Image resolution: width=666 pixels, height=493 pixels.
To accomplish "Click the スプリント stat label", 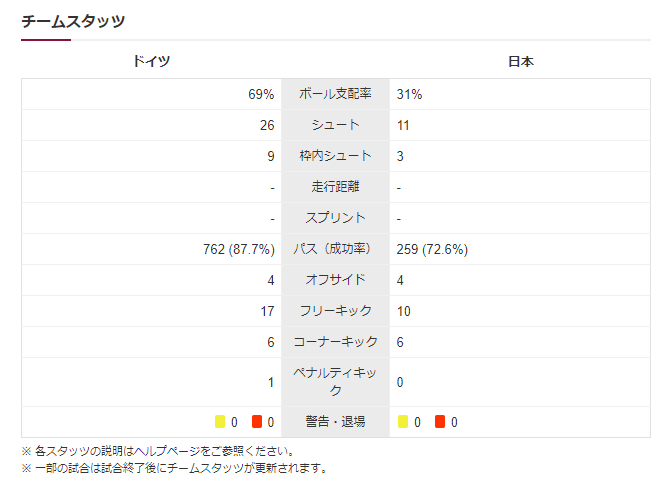I will 335,218.
